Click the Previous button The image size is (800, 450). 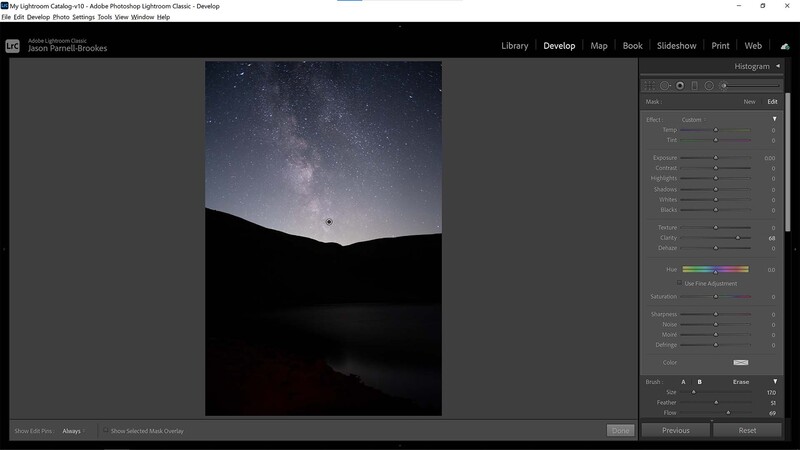(x=676, y=431)
